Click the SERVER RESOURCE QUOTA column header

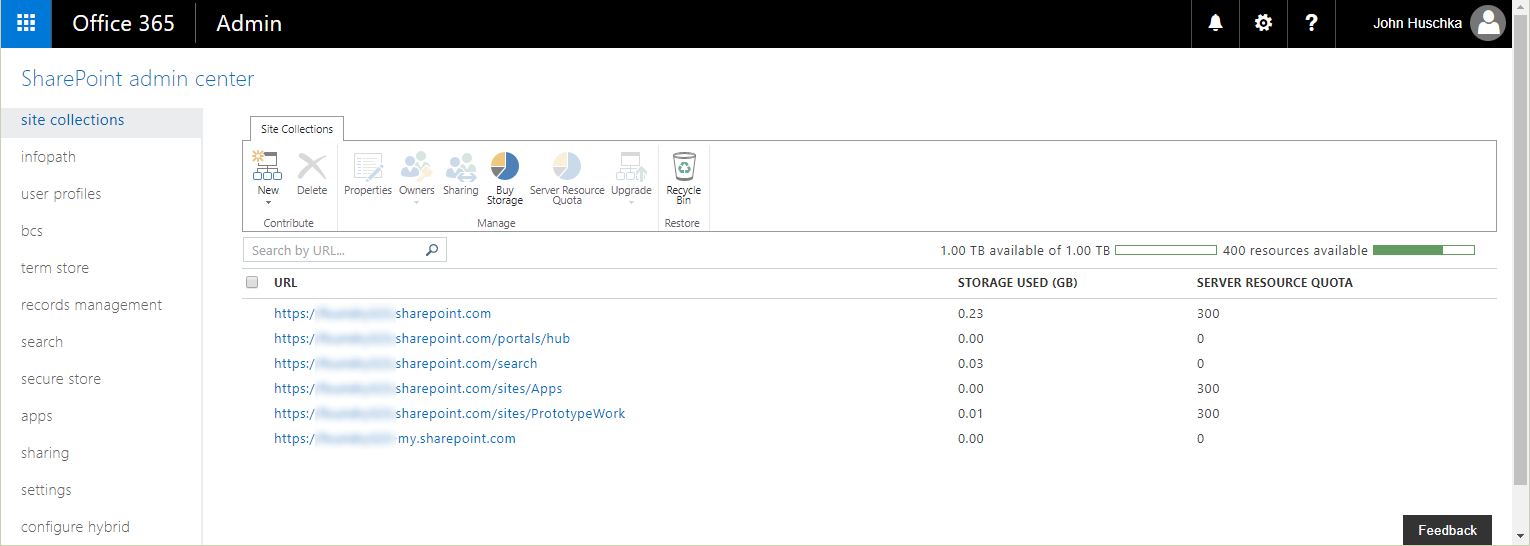tap(1274, 283)
